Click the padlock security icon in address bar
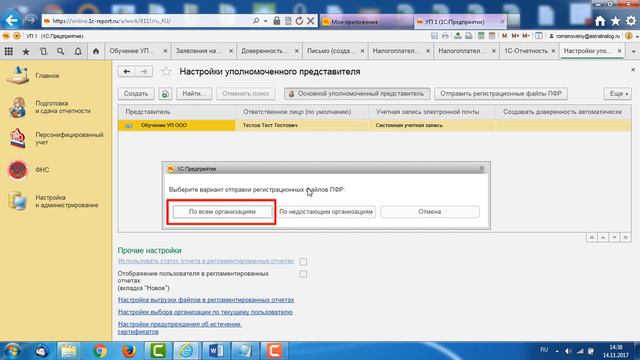Screen dimensions: 640x360 click(x=276, y=21)
